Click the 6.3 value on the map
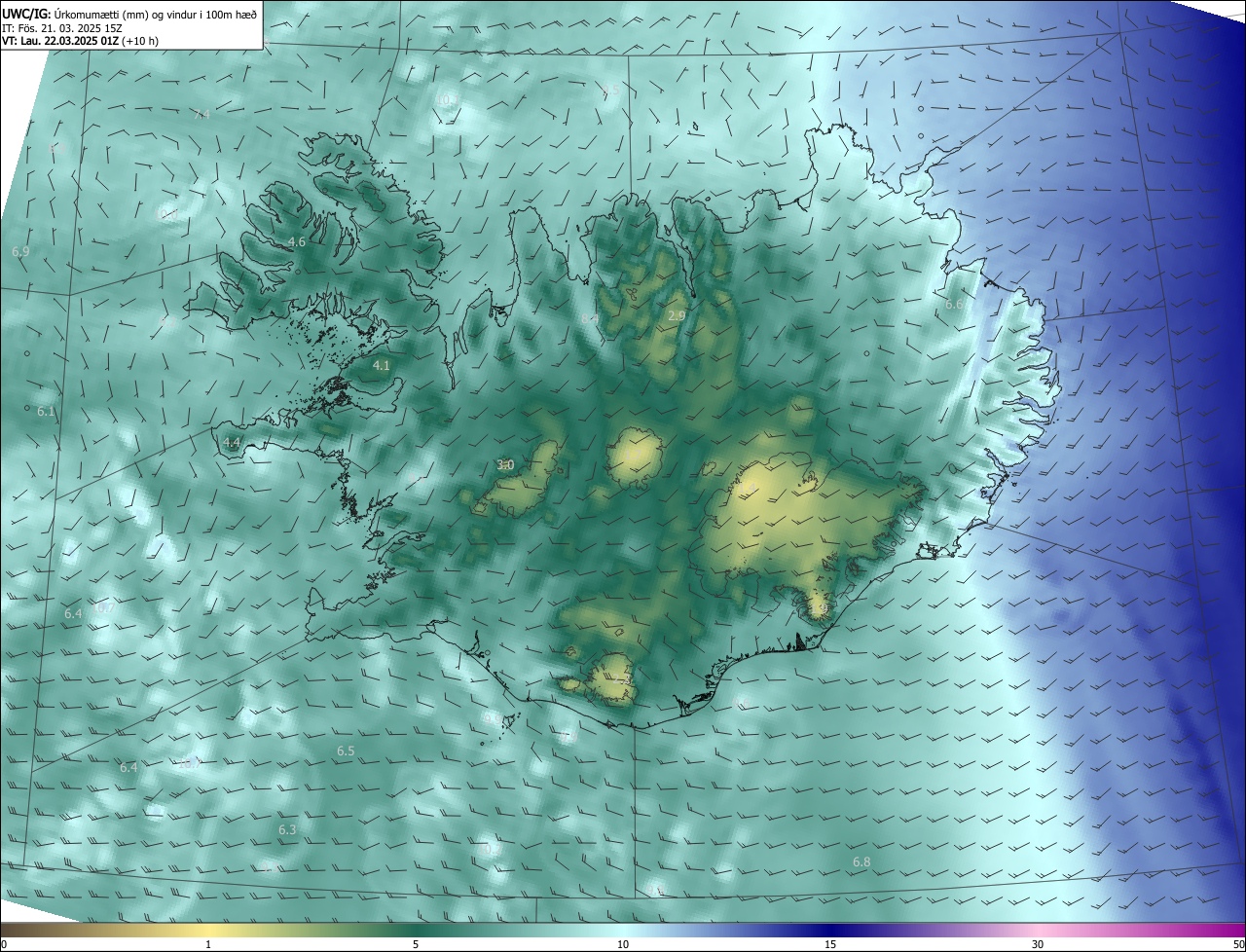Screen dimensions: 1246x952 click(287, 829)
